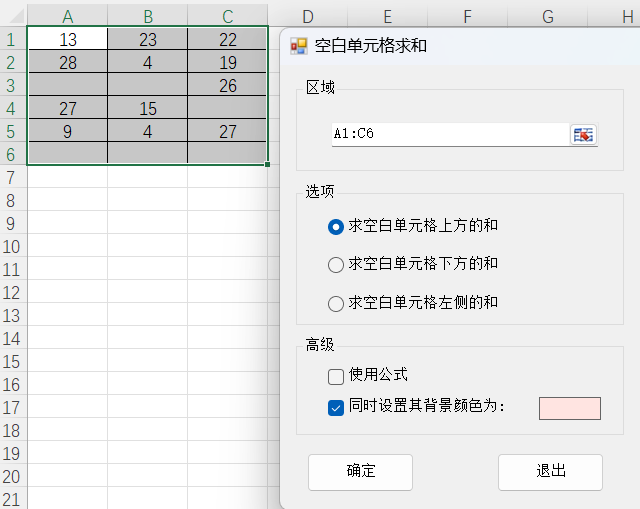Viewport: 640px width, 509px height.
Task: Click the select-all corner triangle
Action: [16, 16]
